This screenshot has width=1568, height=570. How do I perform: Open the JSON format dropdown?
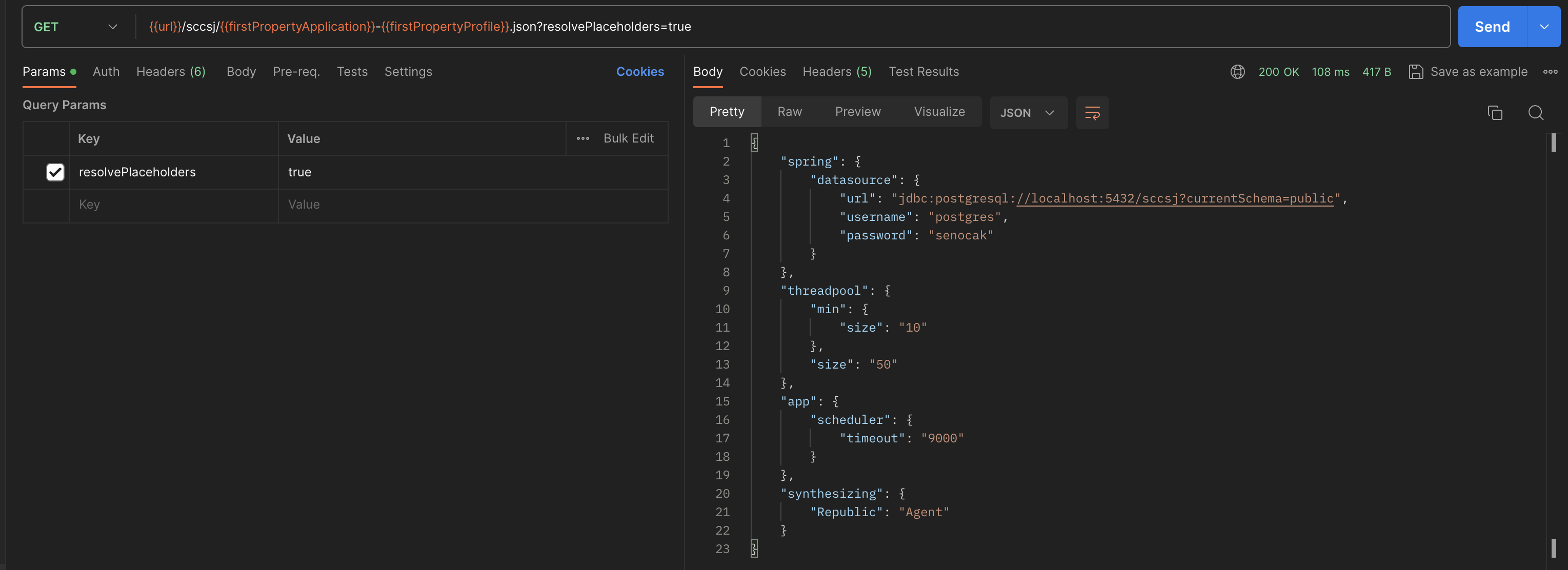[1028, 113]
